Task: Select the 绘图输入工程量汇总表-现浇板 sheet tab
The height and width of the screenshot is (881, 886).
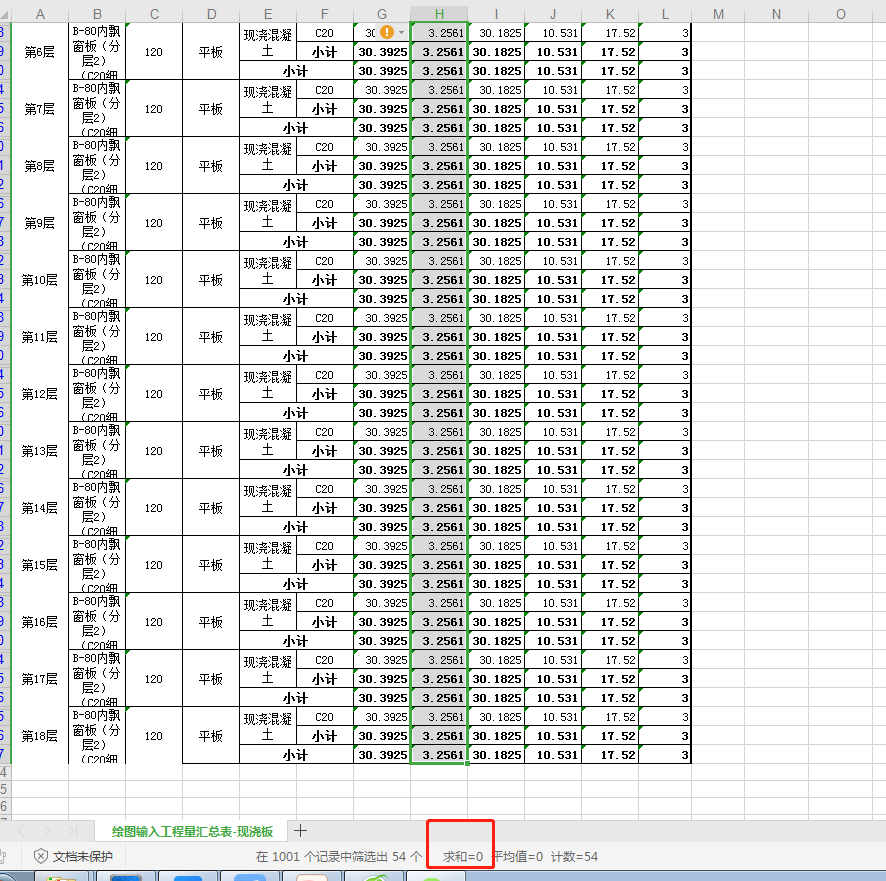Action: click(192, 831)
